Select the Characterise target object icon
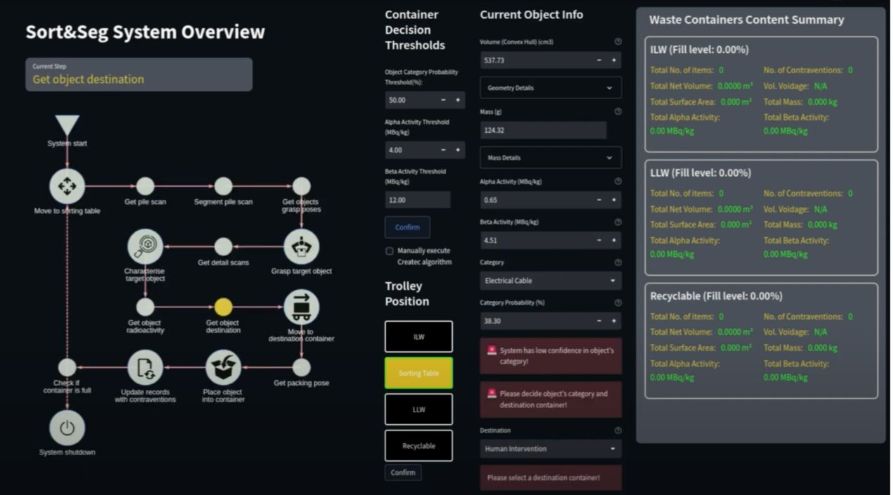Image resolution: width=893 pixels, height=495 pixels. click(145, 247)
